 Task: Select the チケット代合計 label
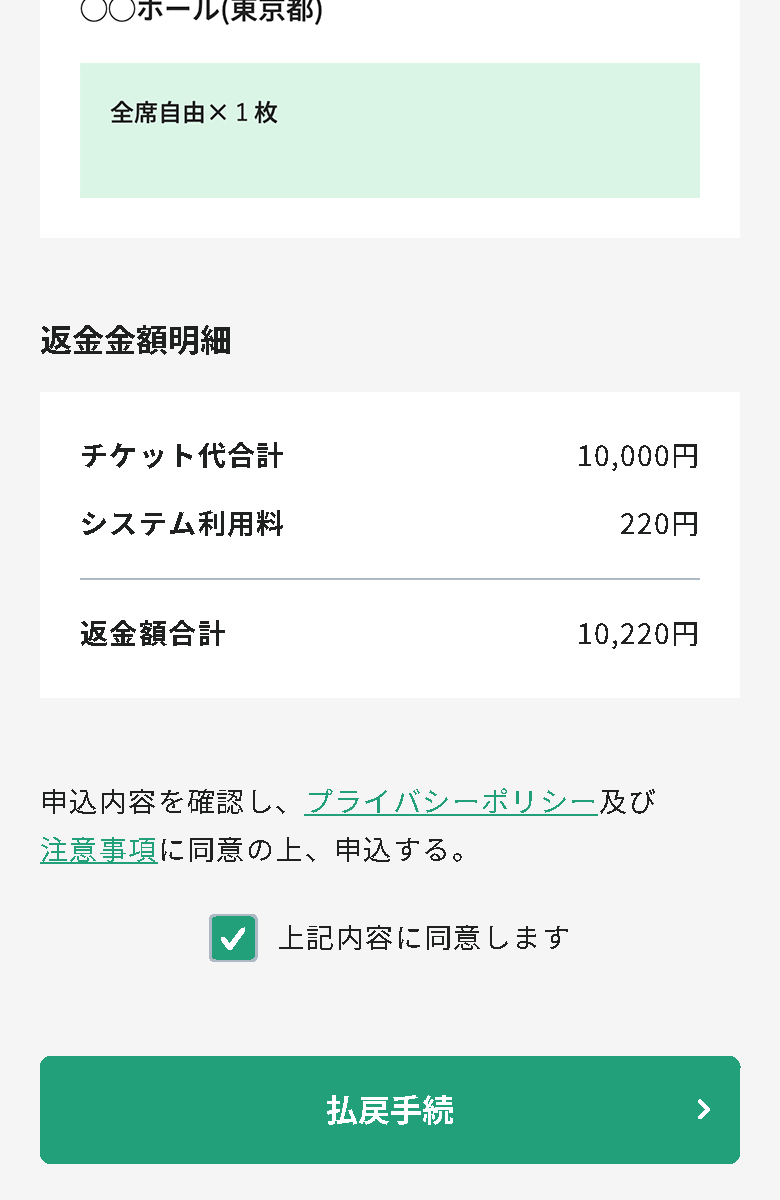[182, 457]
